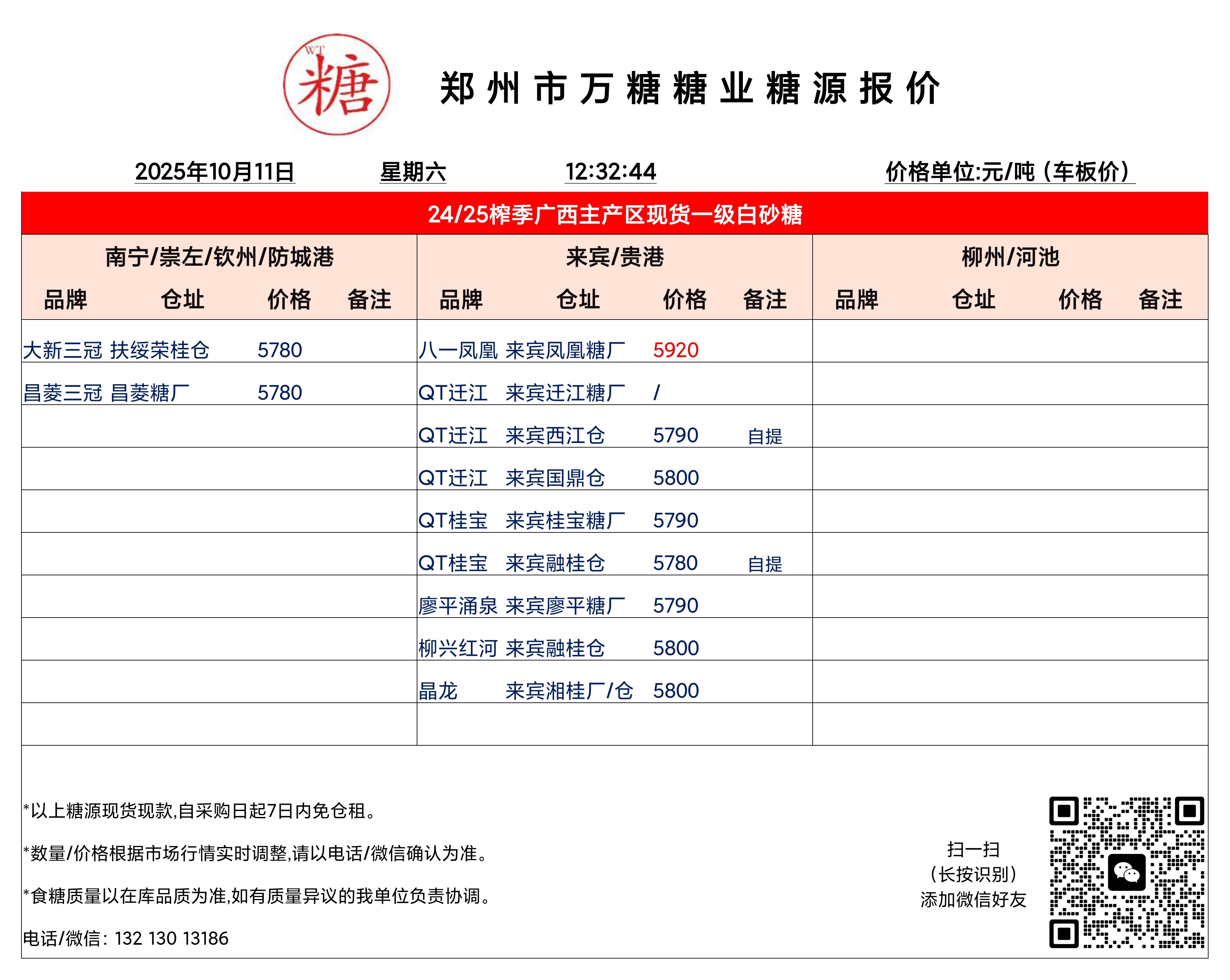This screenshot has width=1230, height=980.
Task: Click the red price 5920
Action: tap(676, 350)
